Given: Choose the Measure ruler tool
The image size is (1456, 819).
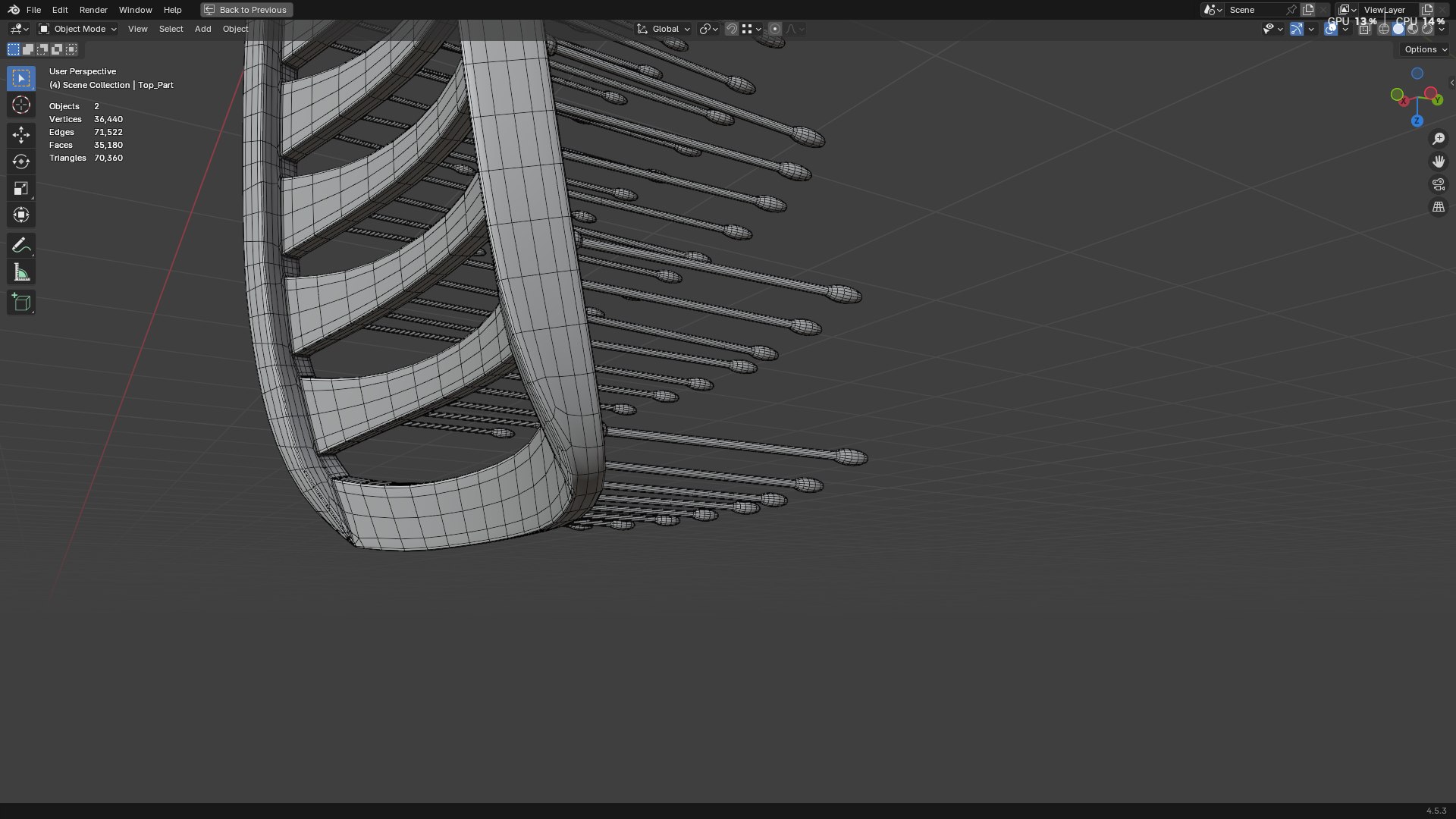Looking at the screenshot, I should click(21, 272).
